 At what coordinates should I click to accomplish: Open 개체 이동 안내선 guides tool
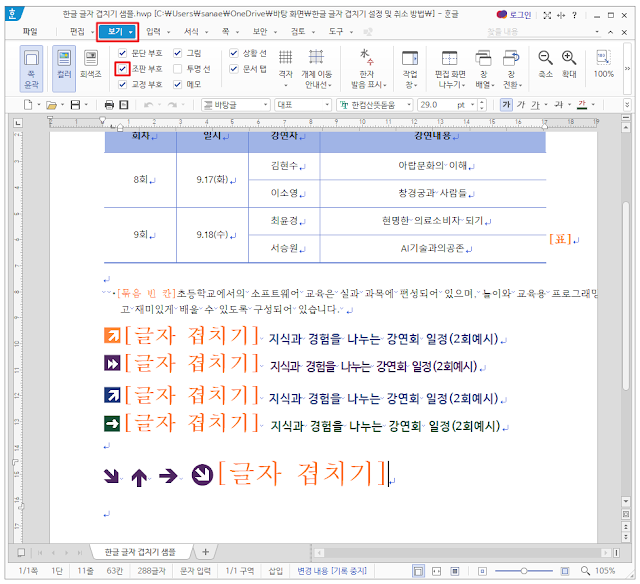click(x=316, y=68)
